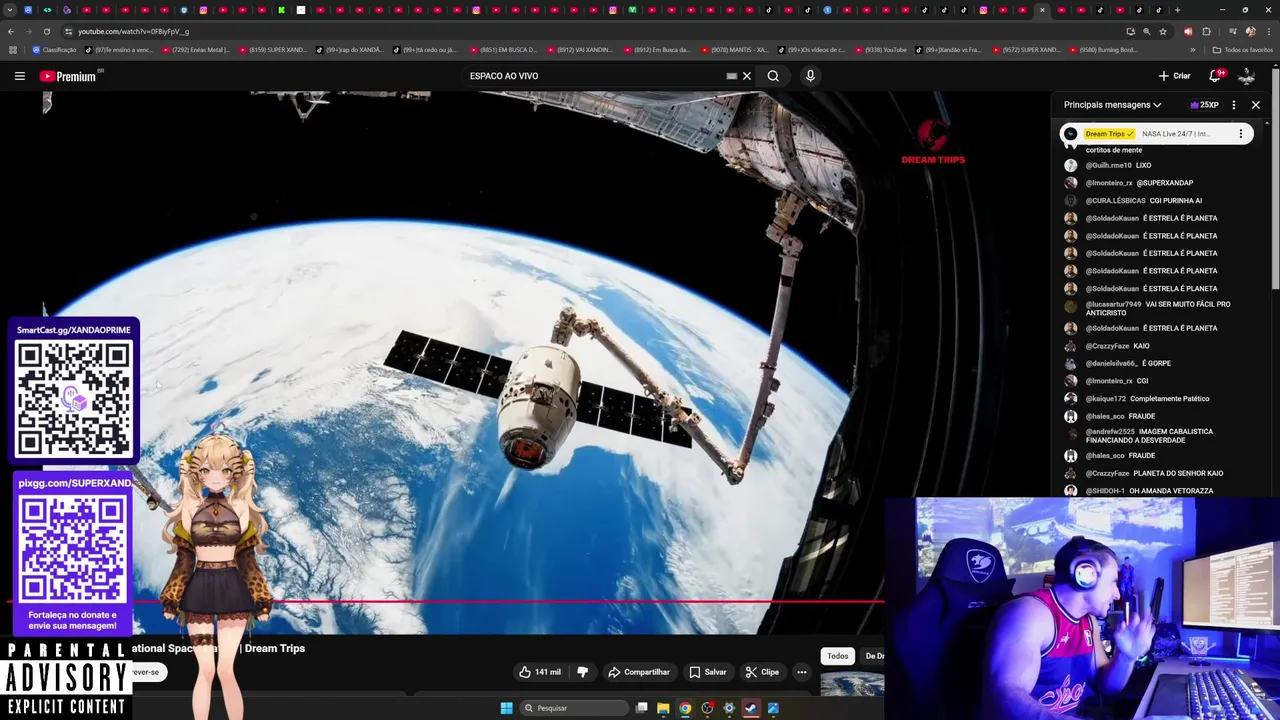
Task: Click the browser address bar URL
Action: point(133,31)
